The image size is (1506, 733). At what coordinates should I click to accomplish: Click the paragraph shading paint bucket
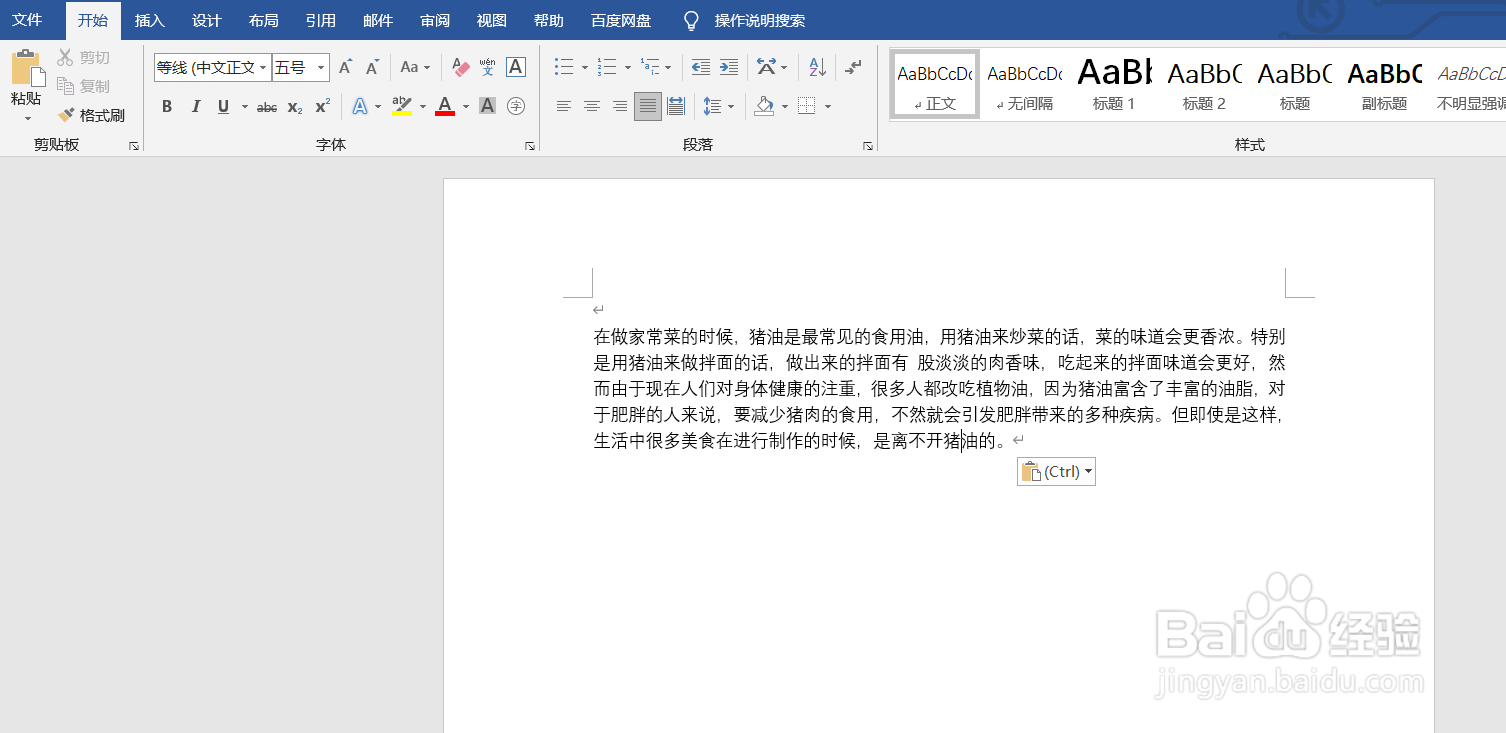point(764,106)
